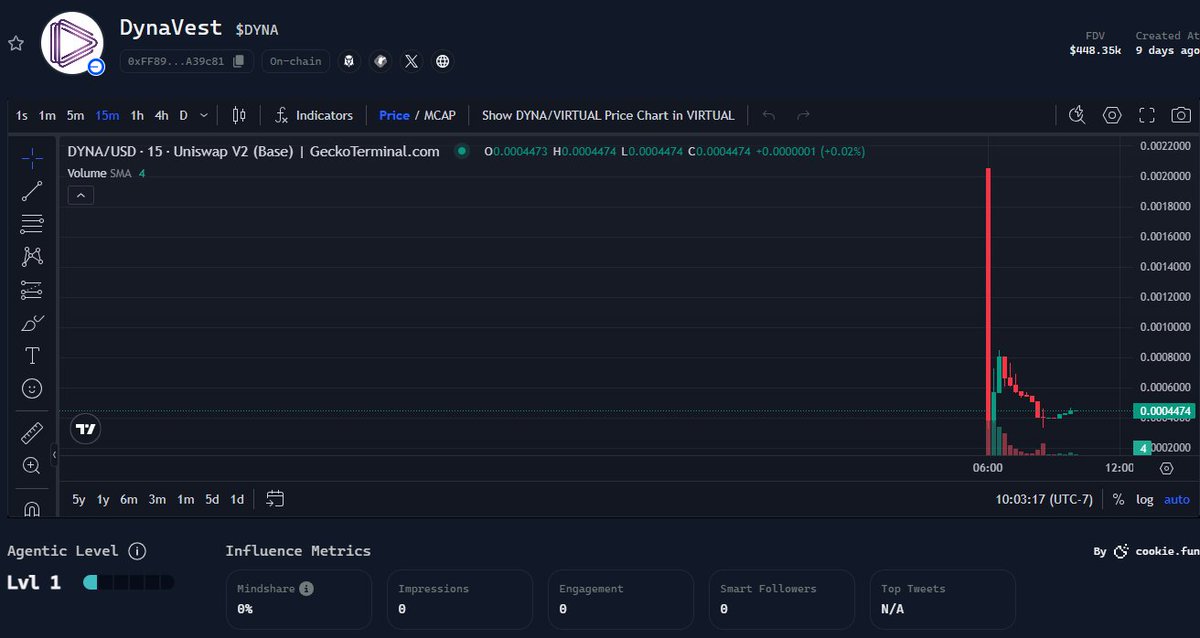Show Agentic Level info tooltip icon

point(137,551)
